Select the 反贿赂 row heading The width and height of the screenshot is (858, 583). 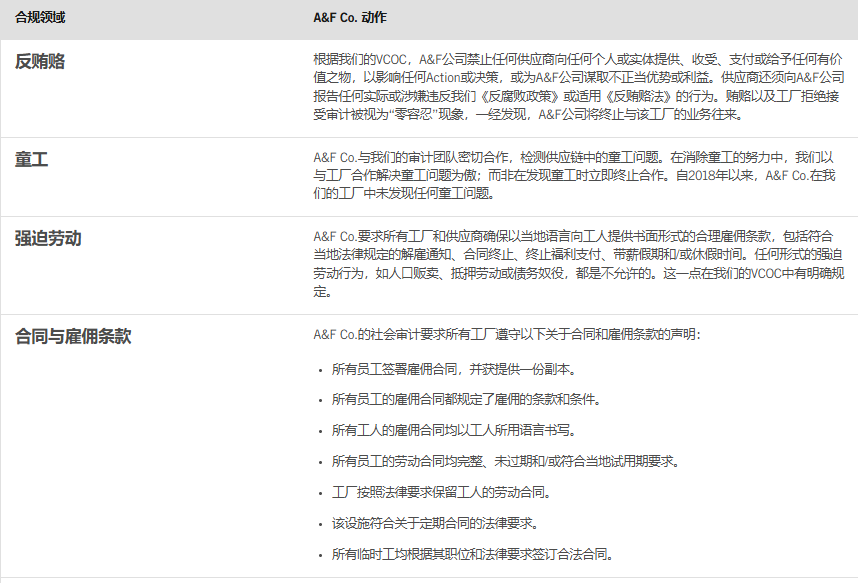[x=40, y=61]
